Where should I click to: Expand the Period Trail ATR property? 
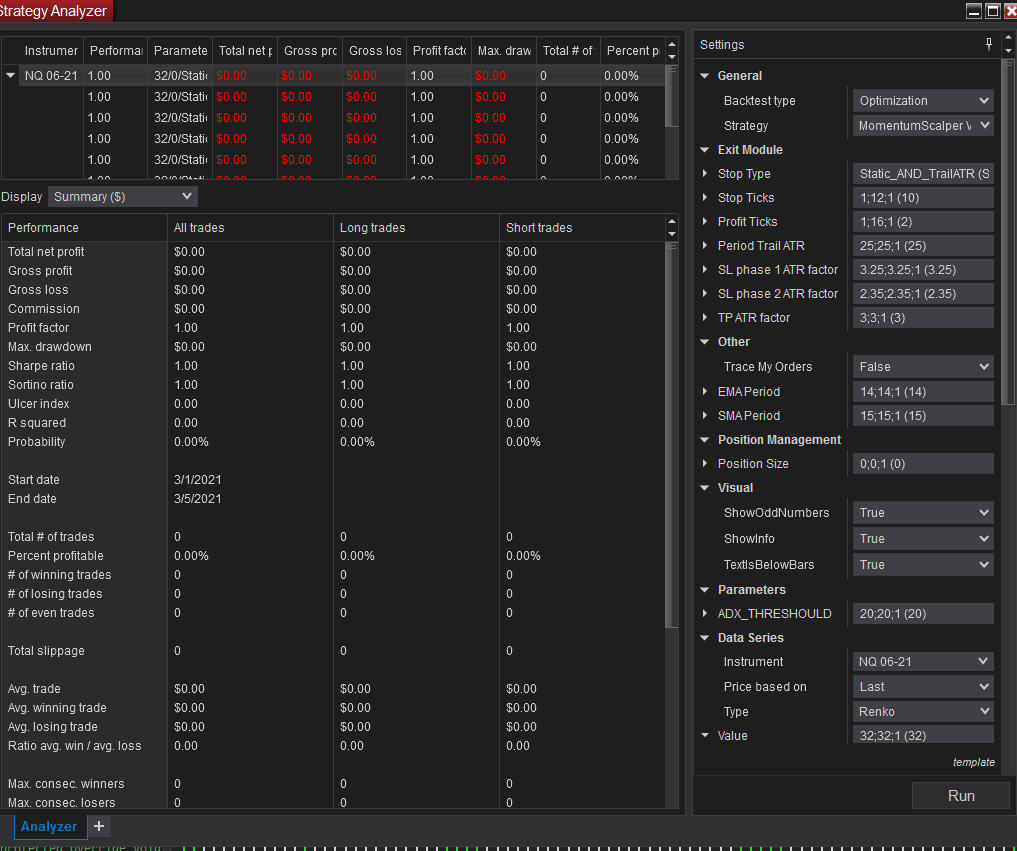click(705, 246)
